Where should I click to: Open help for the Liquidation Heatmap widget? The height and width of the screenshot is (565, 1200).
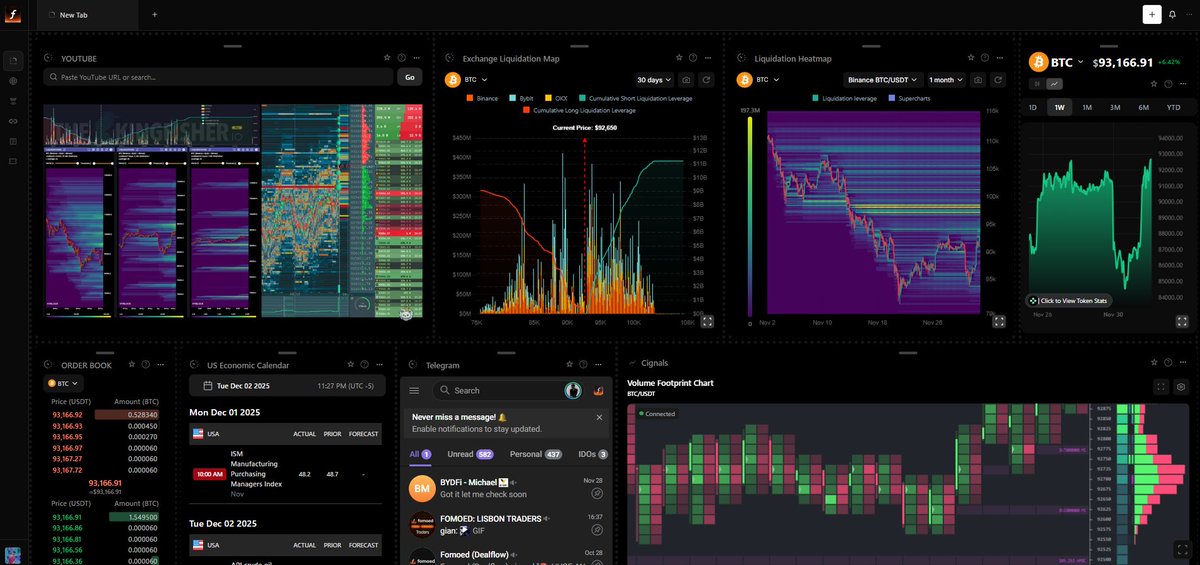pos(985,58)
